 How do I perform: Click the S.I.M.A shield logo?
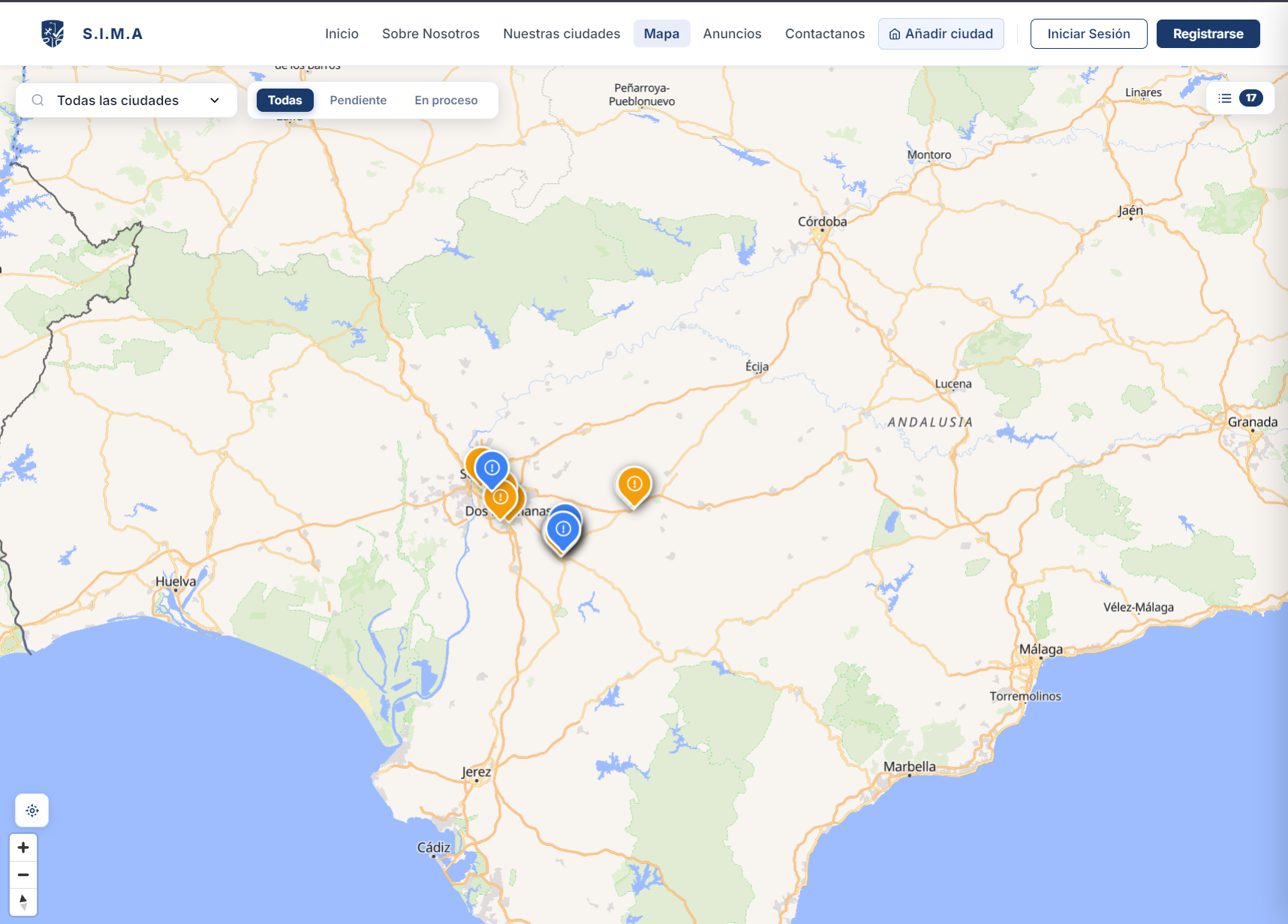[53, 34]
